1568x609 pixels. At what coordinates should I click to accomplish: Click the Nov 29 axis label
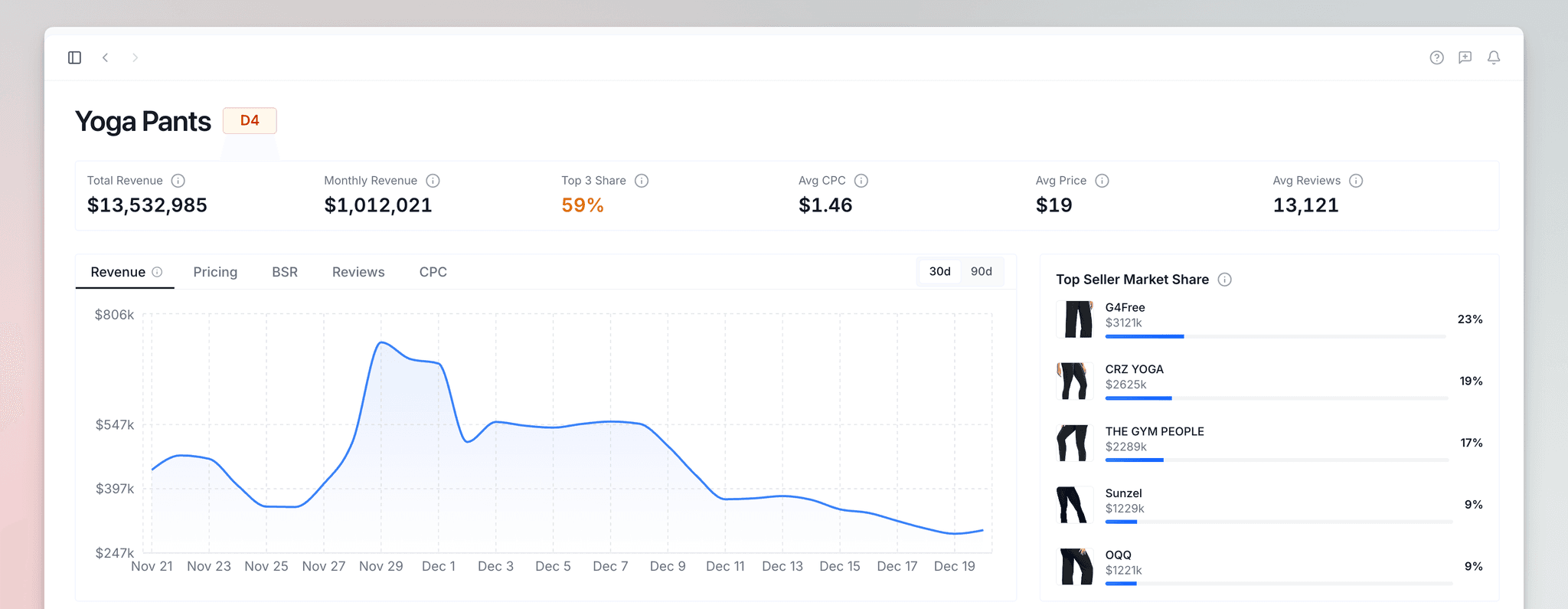(x=381, y=566)
